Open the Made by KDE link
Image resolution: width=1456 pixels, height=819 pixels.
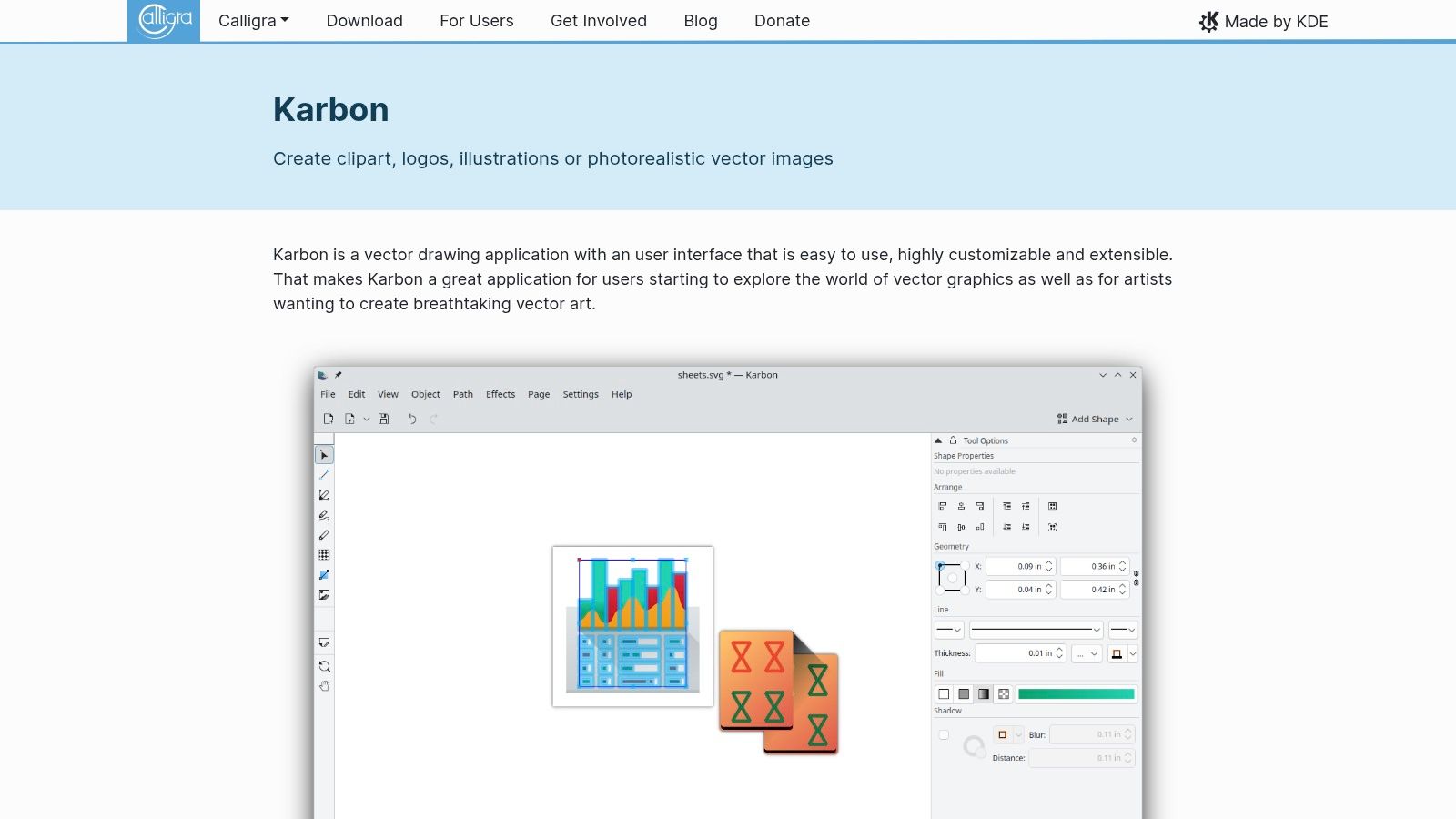[x=1264, y=22]
